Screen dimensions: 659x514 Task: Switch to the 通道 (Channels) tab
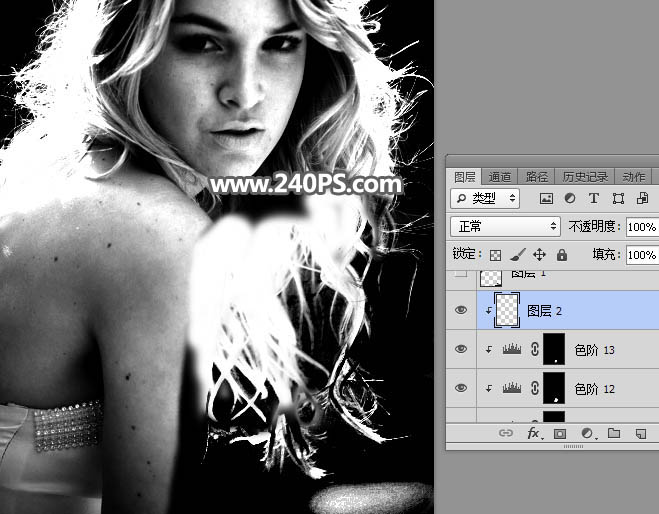500,177
